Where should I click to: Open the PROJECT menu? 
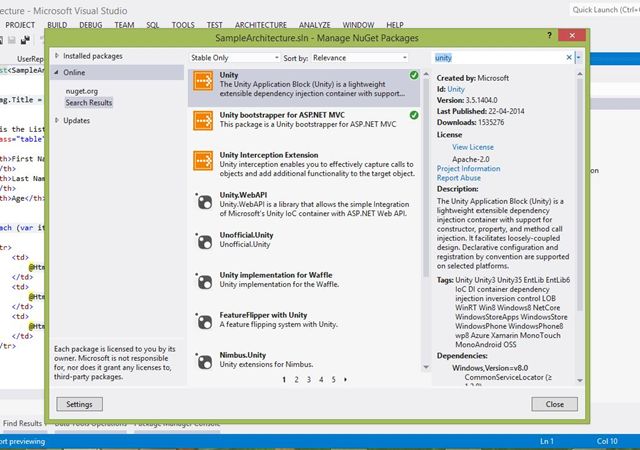click(20, 25)
